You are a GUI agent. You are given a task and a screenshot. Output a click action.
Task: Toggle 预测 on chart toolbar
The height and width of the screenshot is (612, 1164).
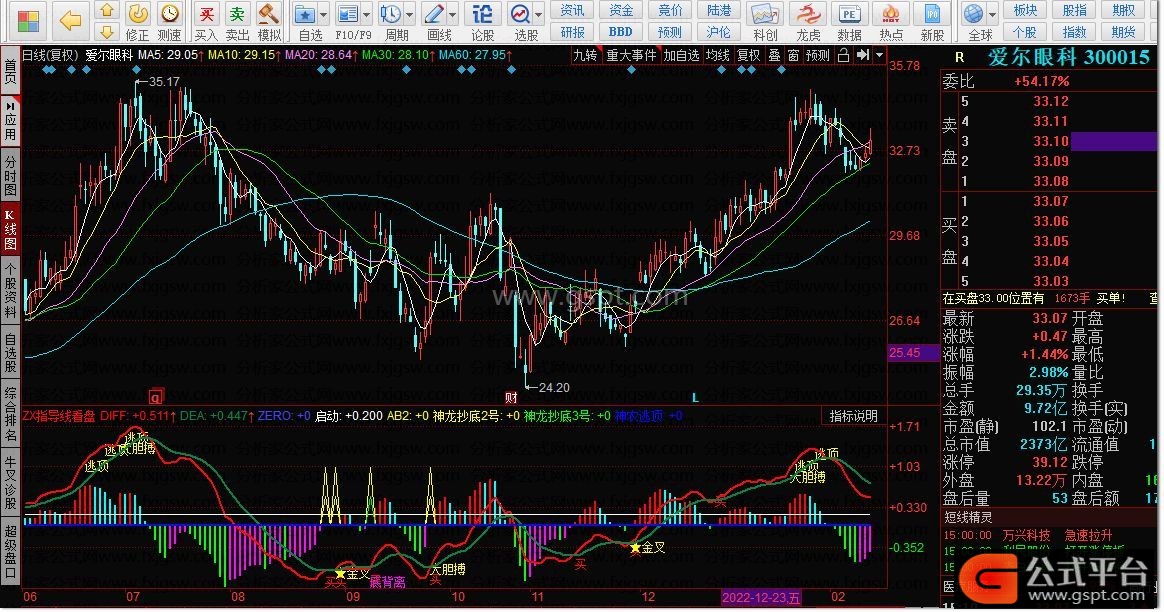click(x=817, y=55)
